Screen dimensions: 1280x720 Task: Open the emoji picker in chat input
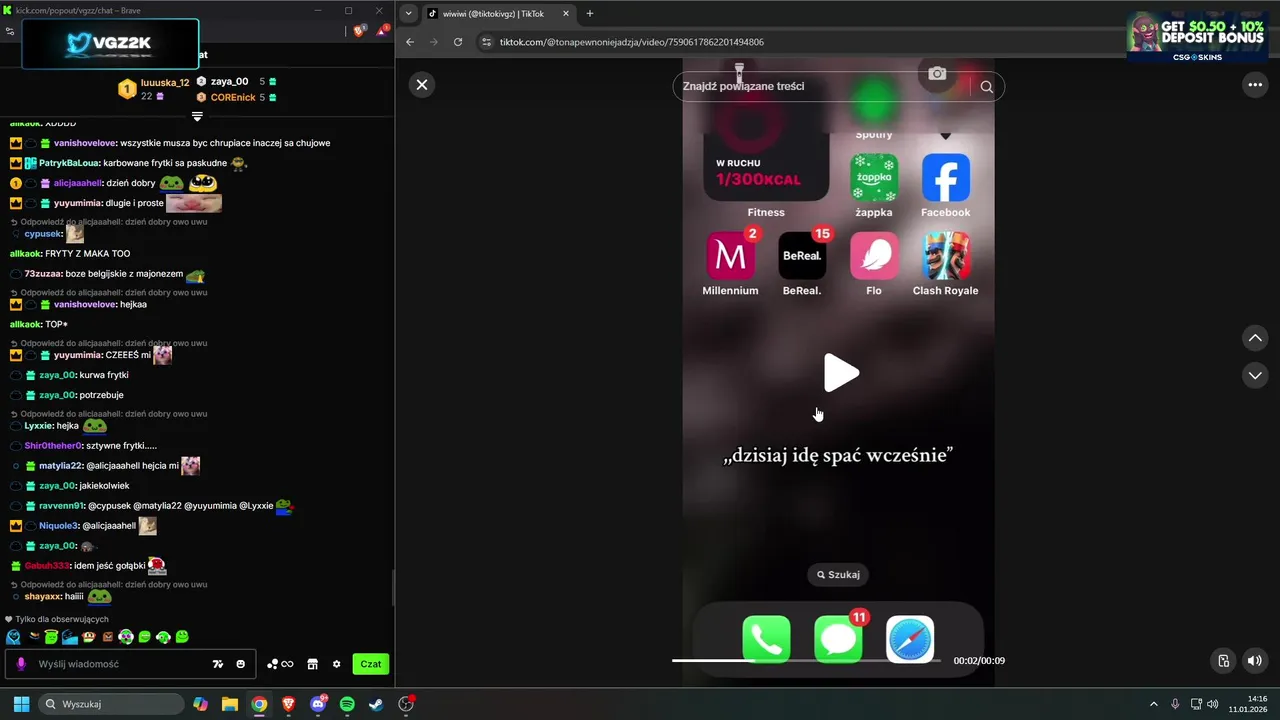pyautogui.click(x=241, y=664)
